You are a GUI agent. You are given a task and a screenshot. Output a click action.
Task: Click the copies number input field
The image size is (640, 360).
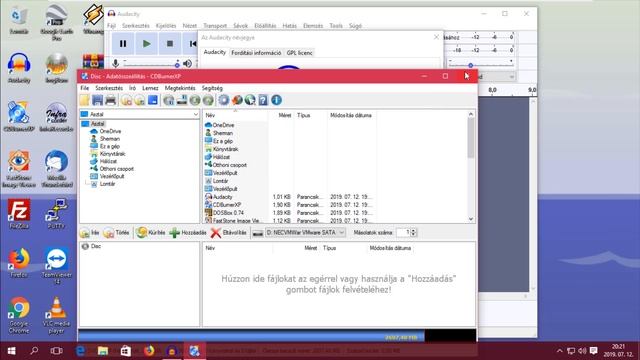tap(403, 233)
